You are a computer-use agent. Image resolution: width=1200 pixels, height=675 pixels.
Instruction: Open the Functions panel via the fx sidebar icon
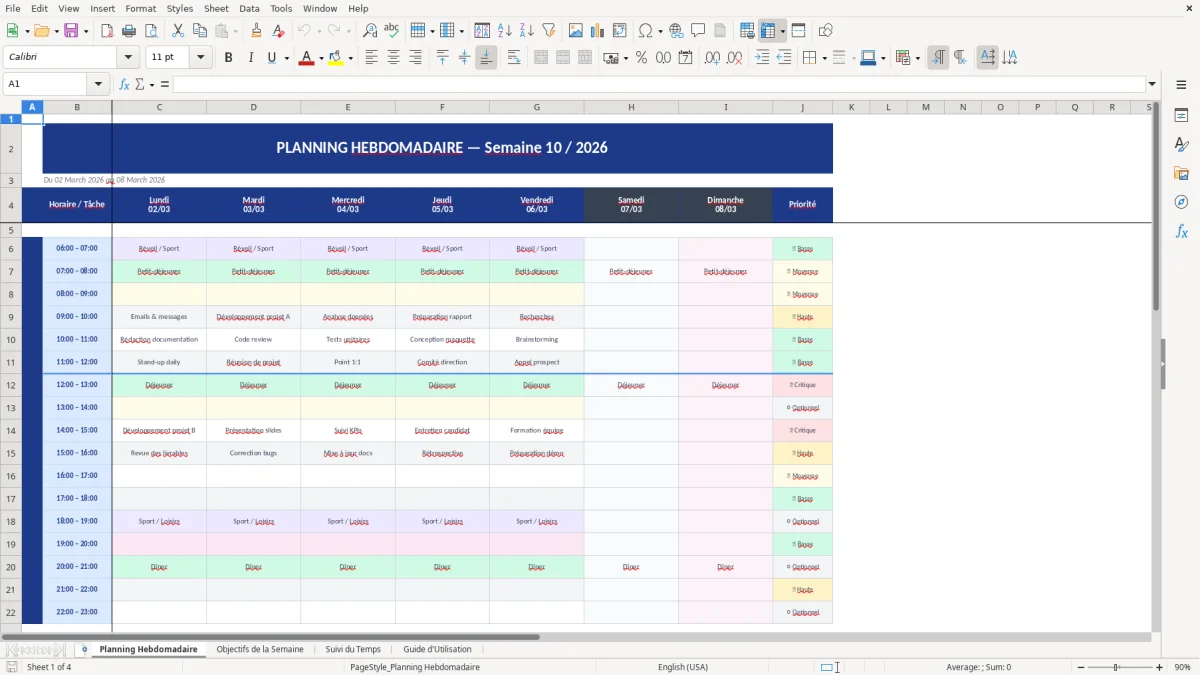[1182, 231]
